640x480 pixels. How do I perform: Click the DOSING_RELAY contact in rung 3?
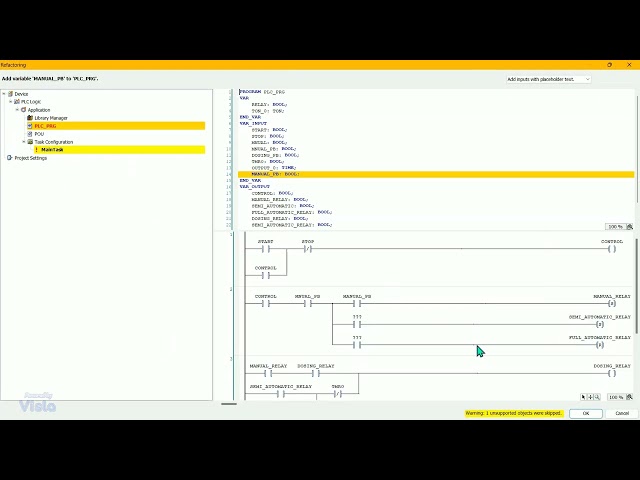[x=316, y=373]
